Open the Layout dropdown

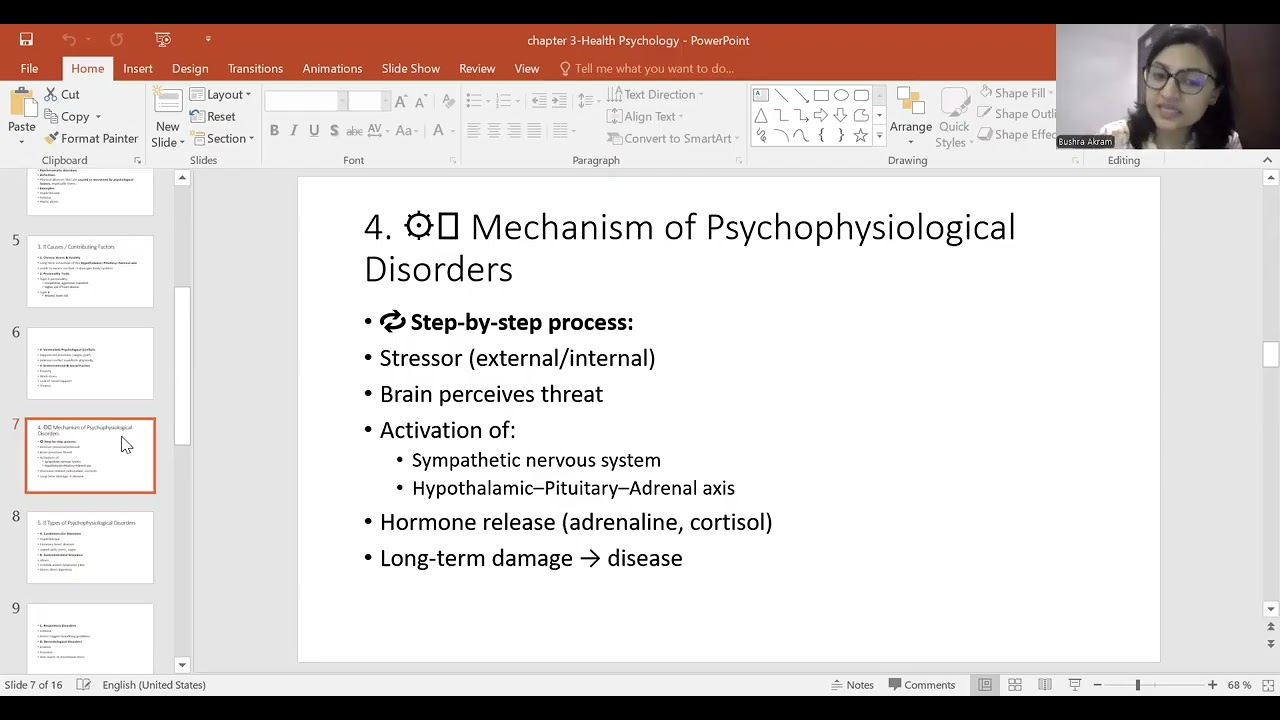[221, 94]
